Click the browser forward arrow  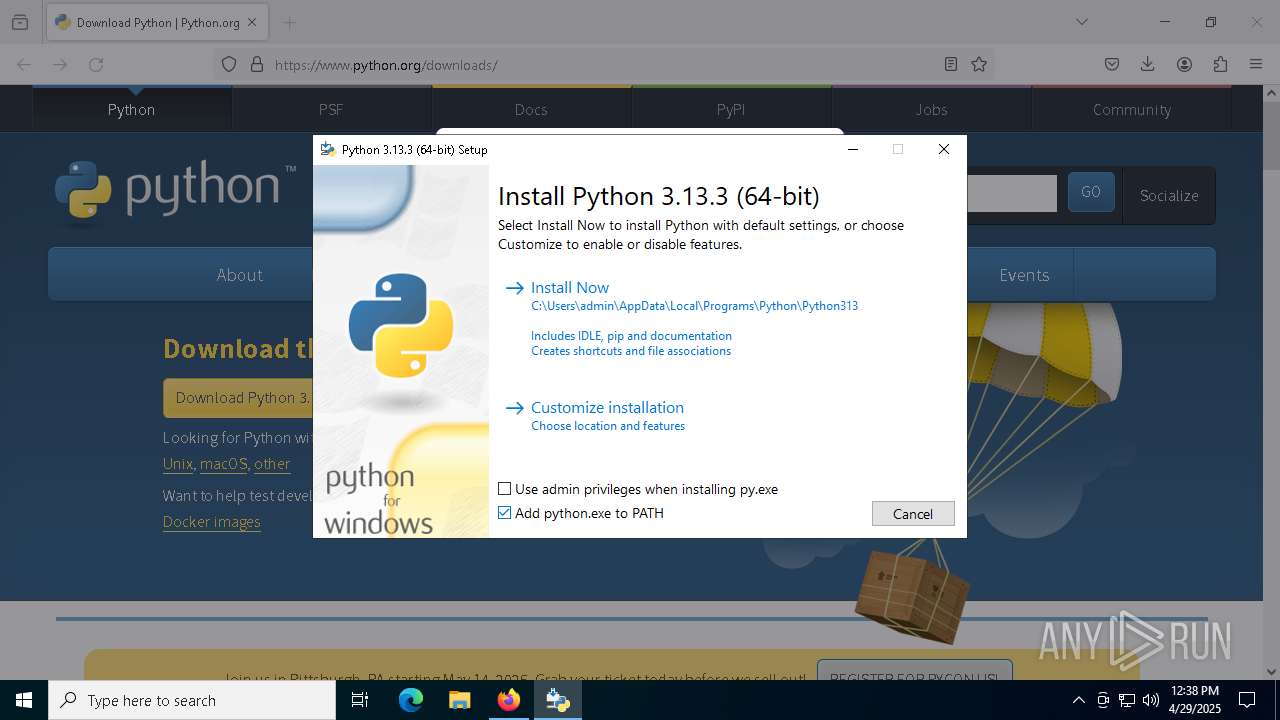tap(60, 64)
